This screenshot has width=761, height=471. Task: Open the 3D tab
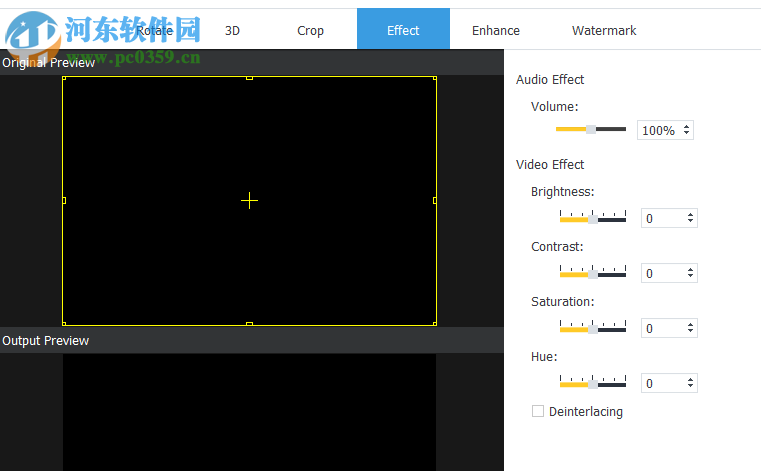232,31
